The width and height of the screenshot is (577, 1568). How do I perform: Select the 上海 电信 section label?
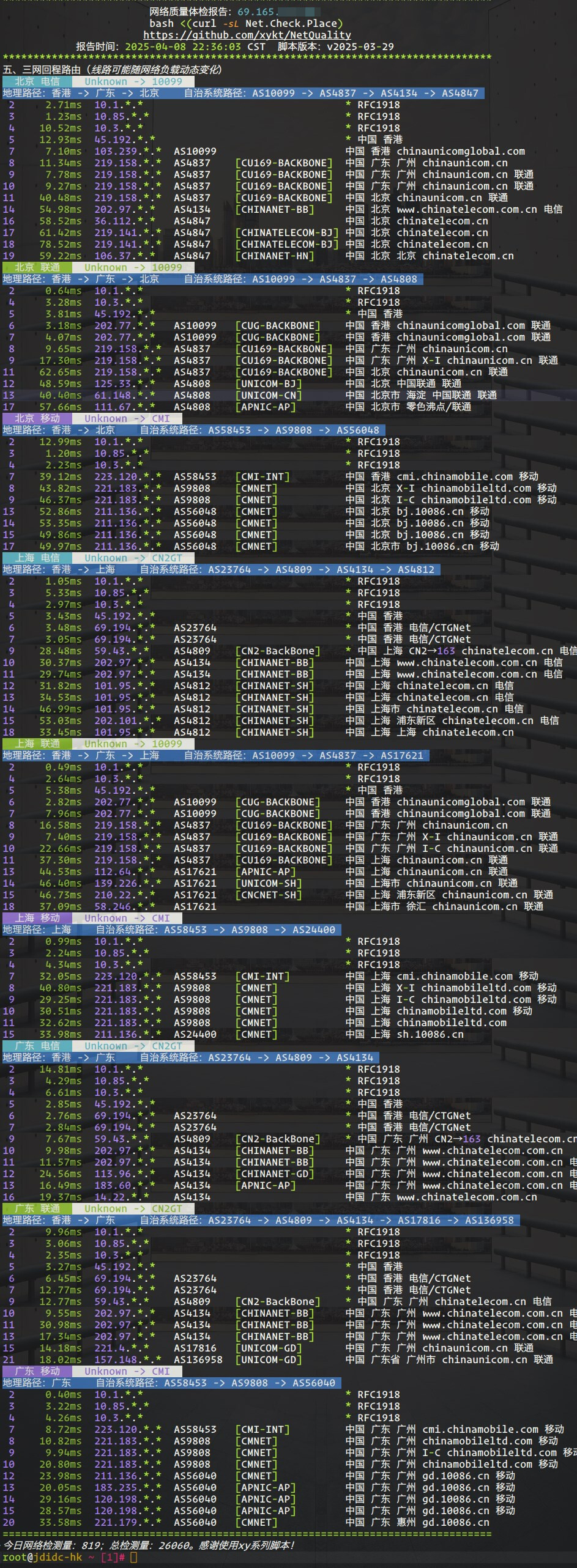[x=37, y=558]
